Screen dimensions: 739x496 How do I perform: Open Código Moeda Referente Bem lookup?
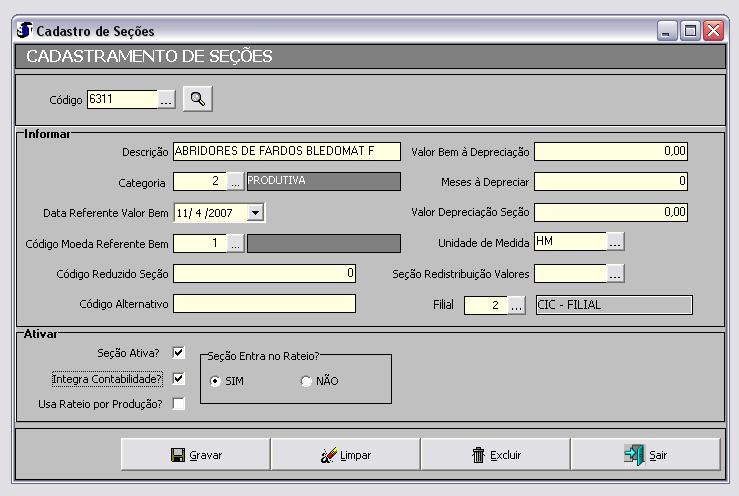click(235, 243)
